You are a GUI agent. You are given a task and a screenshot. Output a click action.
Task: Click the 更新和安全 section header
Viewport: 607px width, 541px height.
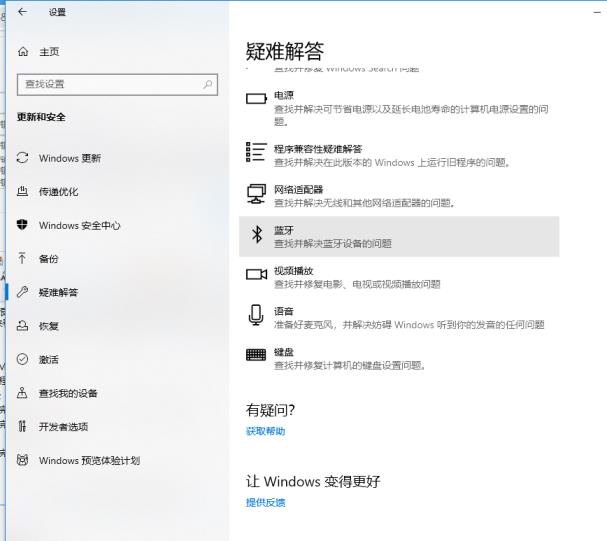pos(41,117)
